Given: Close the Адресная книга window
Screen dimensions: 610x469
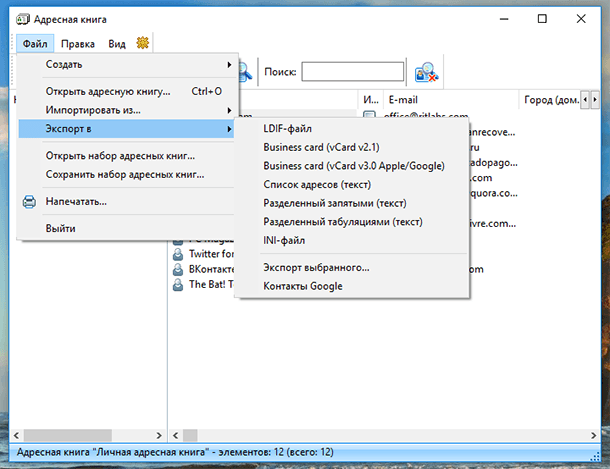Looking at the screenshot, I should point(581,19).
